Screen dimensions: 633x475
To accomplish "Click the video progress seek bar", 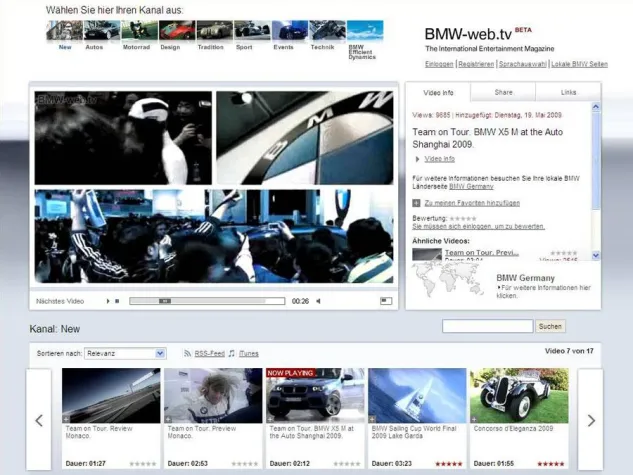I will [207, 301].
